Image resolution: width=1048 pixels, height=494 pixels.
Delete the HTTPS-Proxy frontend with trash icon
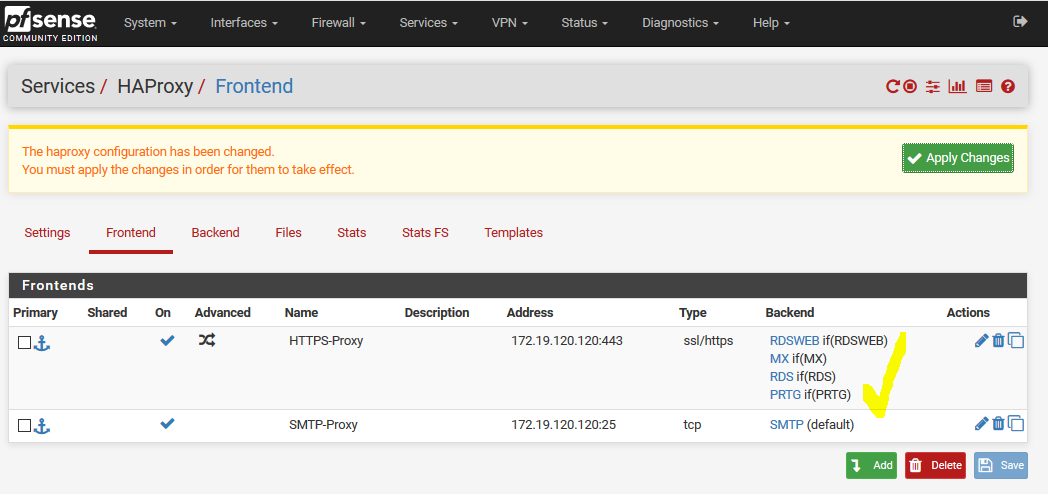click(999, 340)
